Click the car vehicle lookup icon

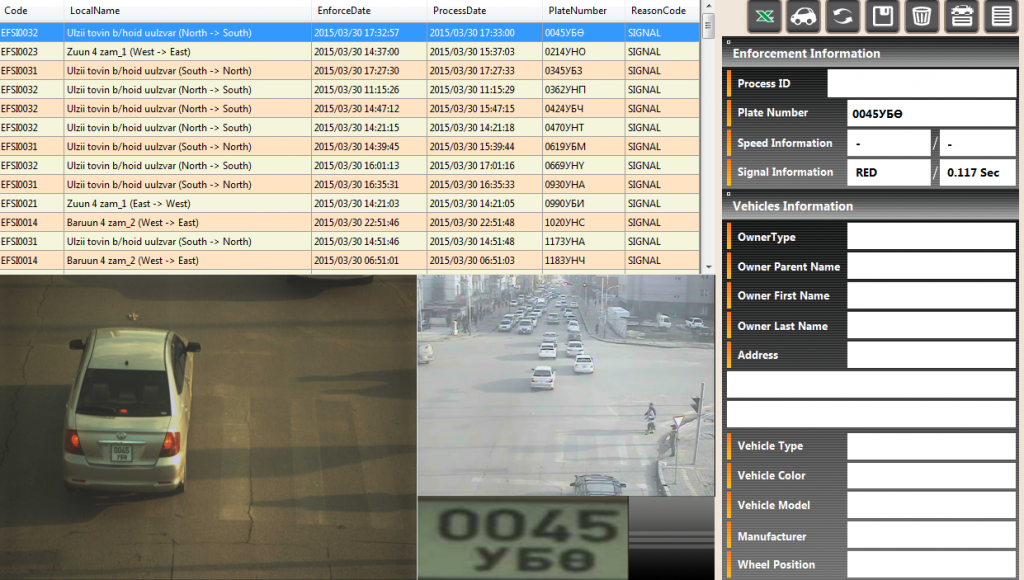[x=803, y=16]
